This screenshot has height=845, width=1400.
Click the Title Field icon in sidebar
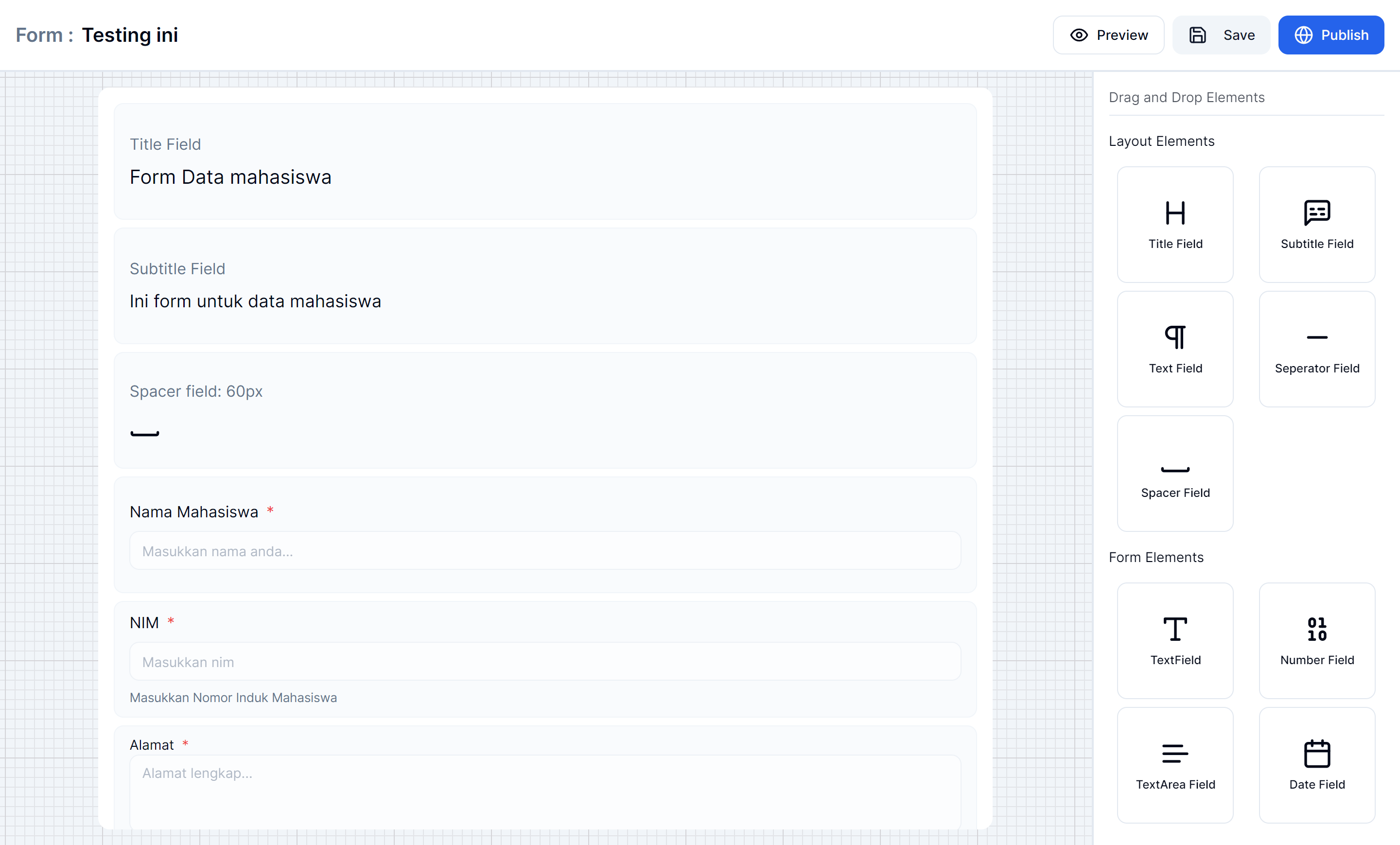(x=1176, y=213)
